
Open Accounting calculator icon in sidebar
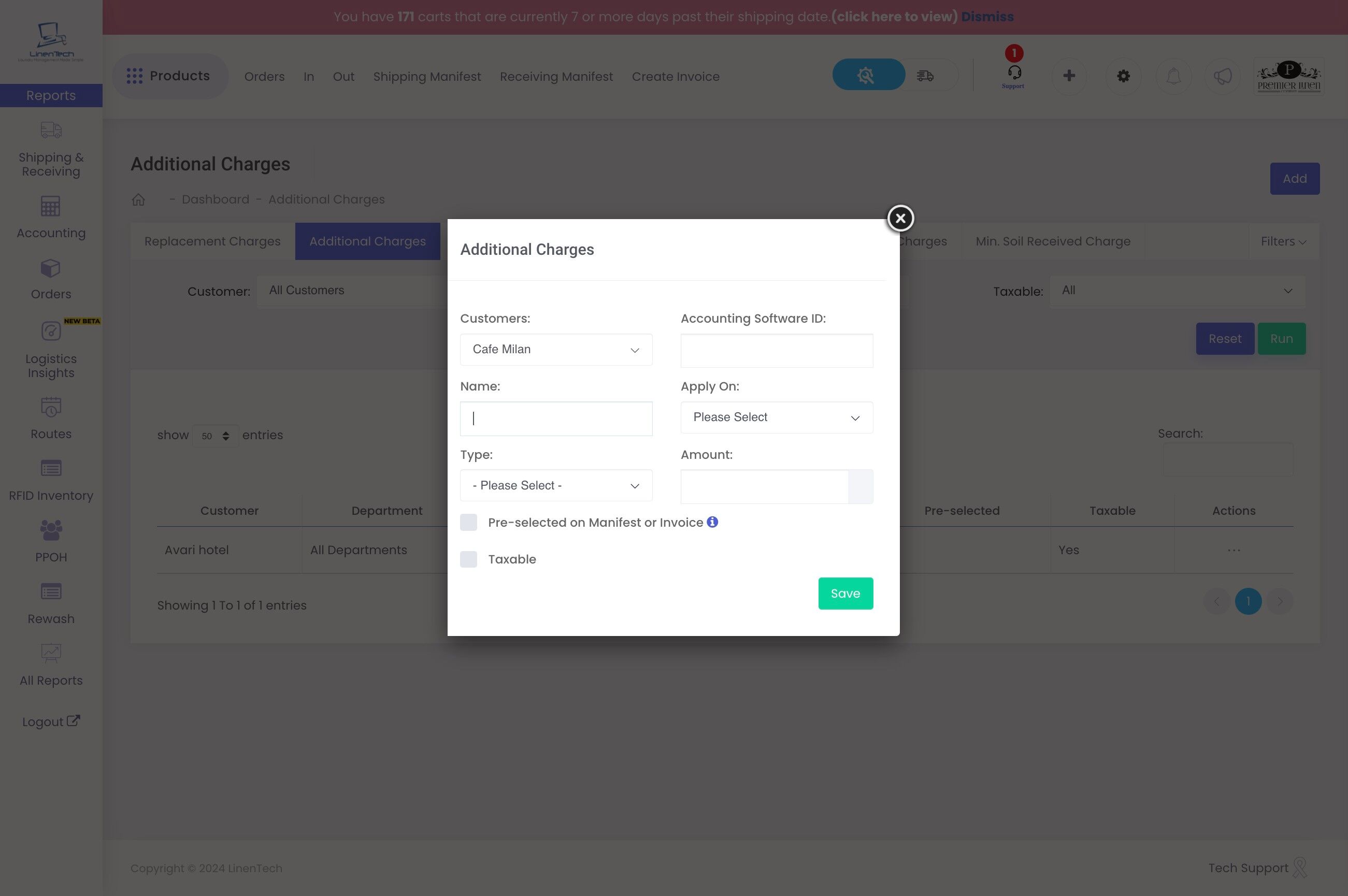click(51, 207)
